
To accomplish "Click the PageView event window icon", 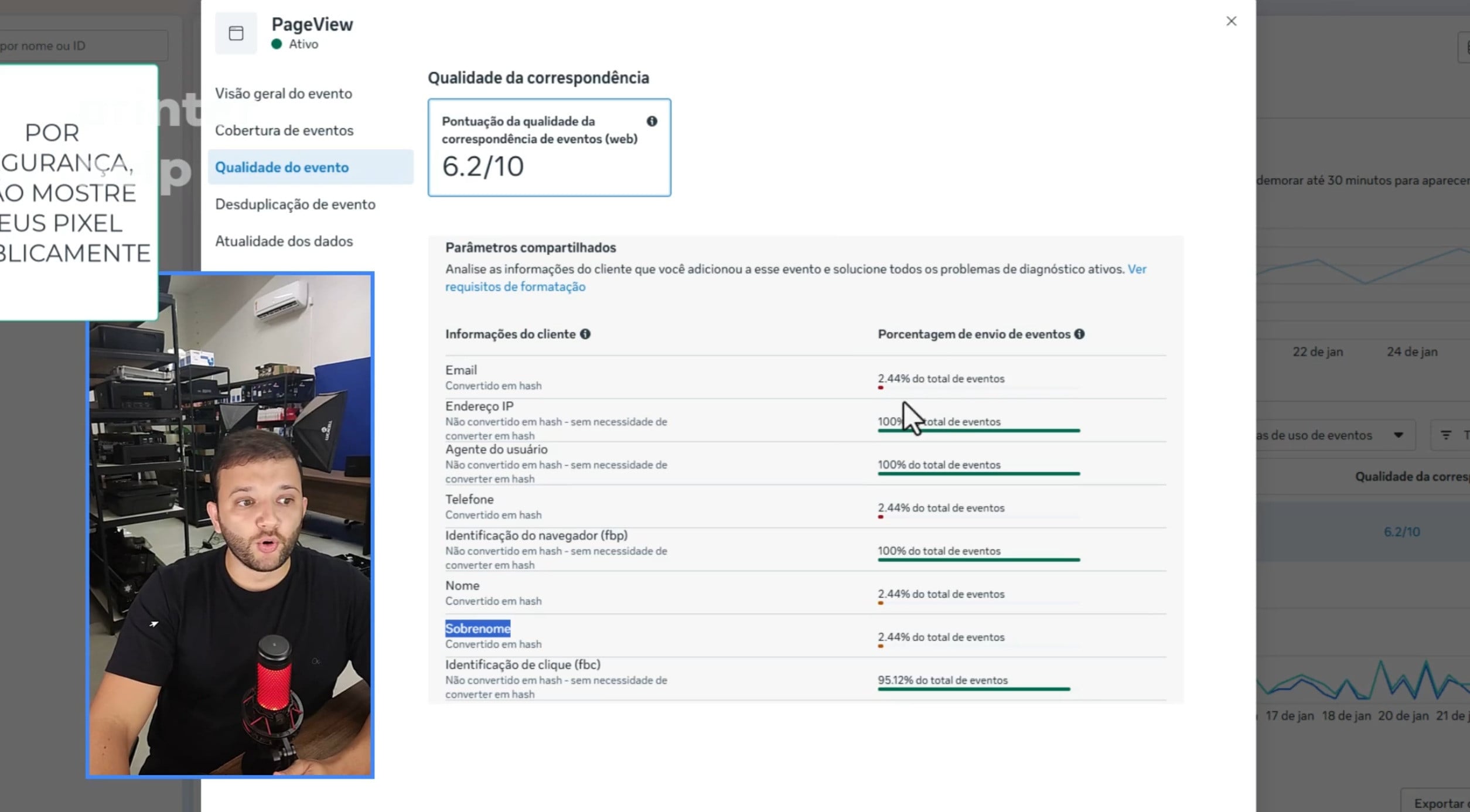I will pyautogui.click(x=236, y=33).
